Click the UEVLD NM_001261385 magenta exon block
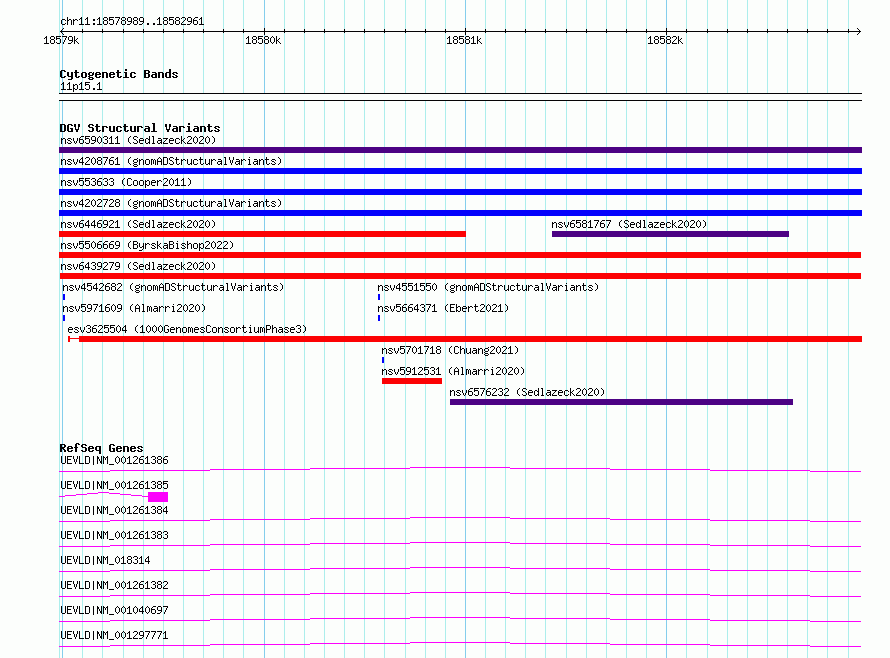The width and height of the screenshot is (890, 658). point(158,497)
